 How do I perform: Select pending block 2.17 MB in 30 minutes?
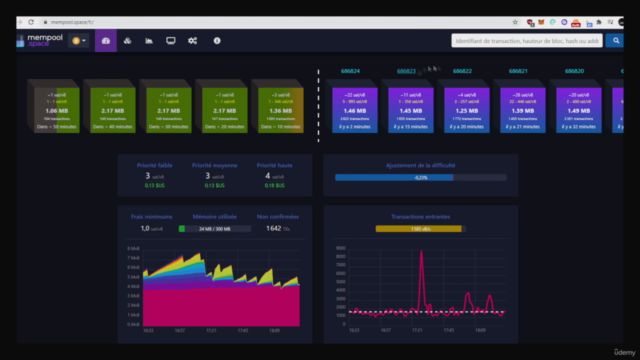click(x=169, y=110)
